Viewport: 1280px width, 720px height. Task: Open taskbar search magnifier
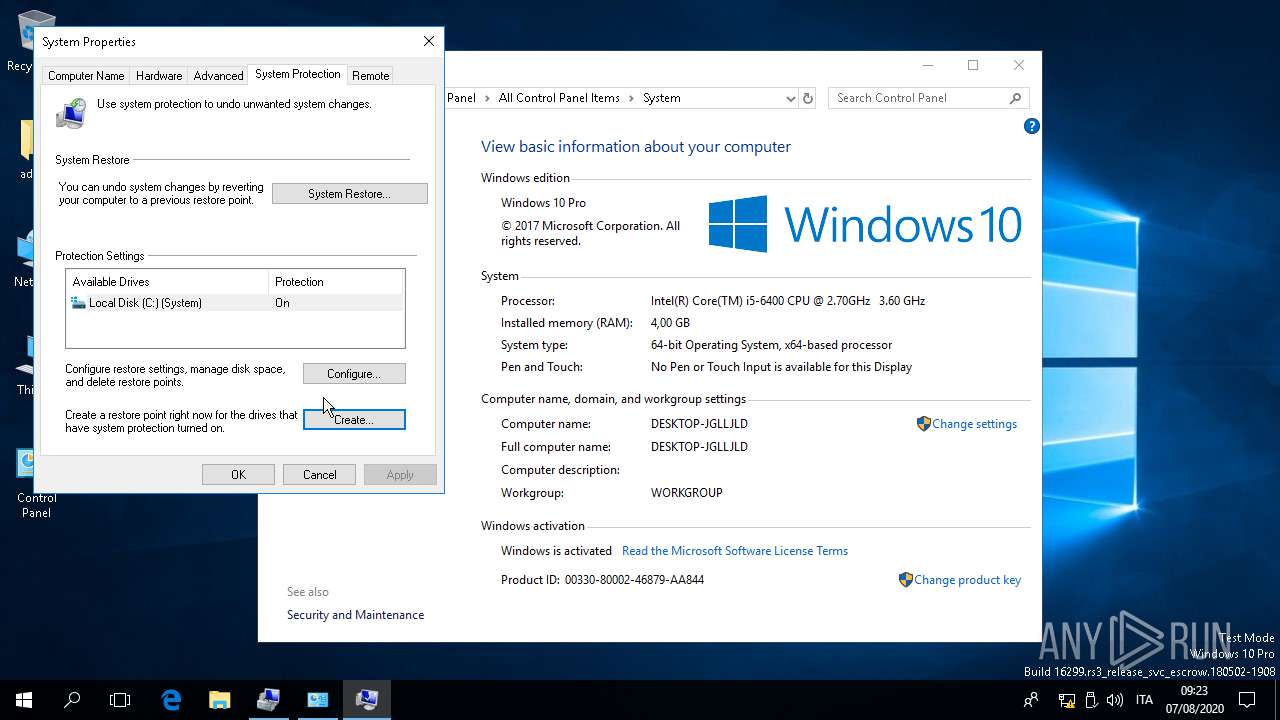(x=72, y=700)
